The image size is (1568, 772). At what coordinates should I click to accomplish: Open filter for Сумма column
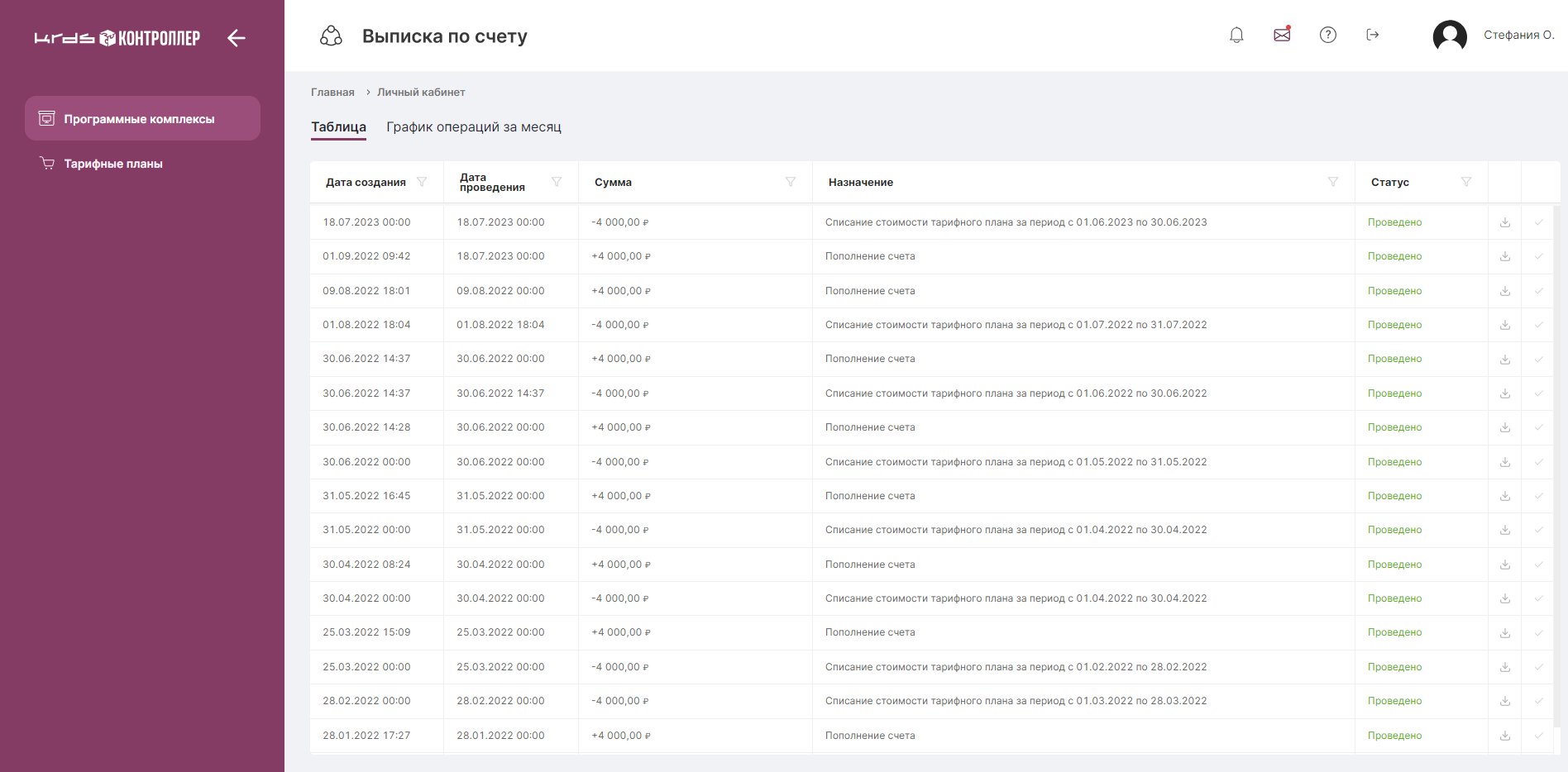pyautogui.click(x=791, y=182)
